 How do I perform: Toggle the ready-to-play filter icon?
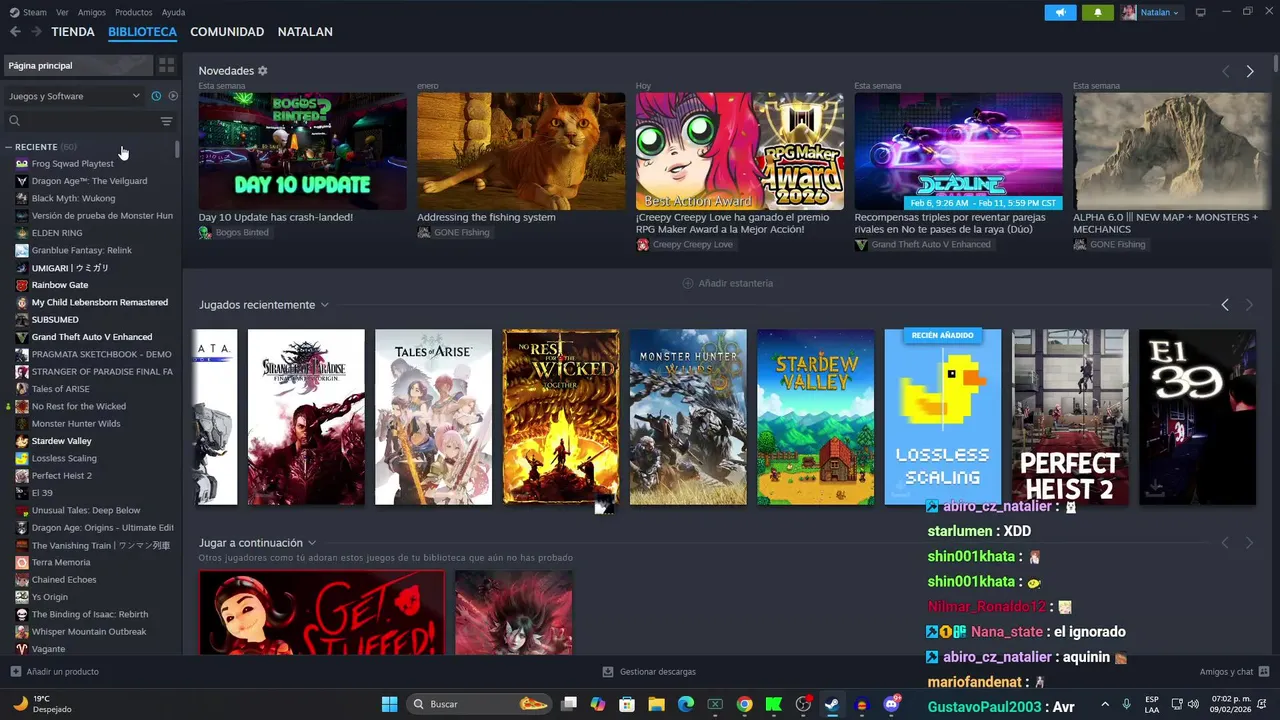(x=173, y=96)
